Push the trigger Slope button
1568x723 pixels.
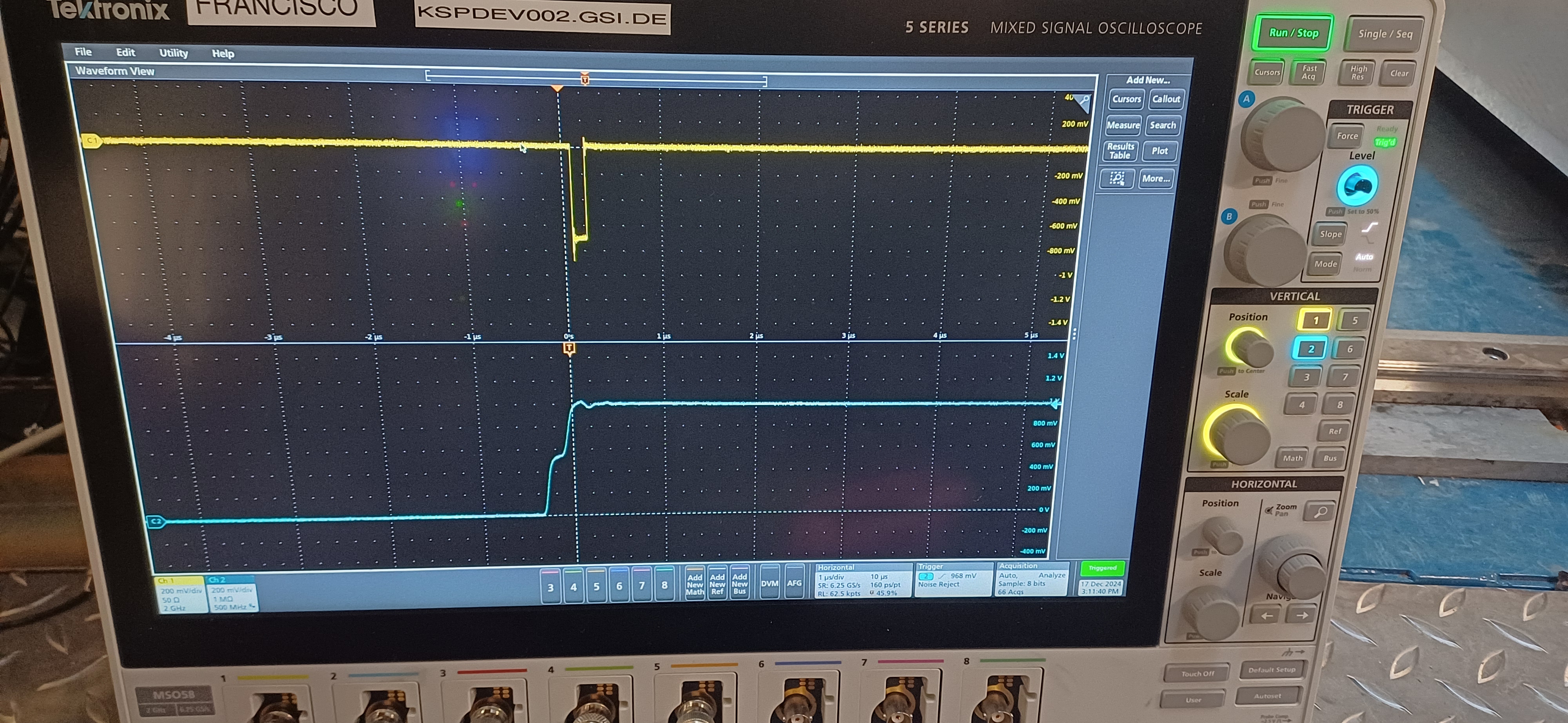[x=1330, y=234]
